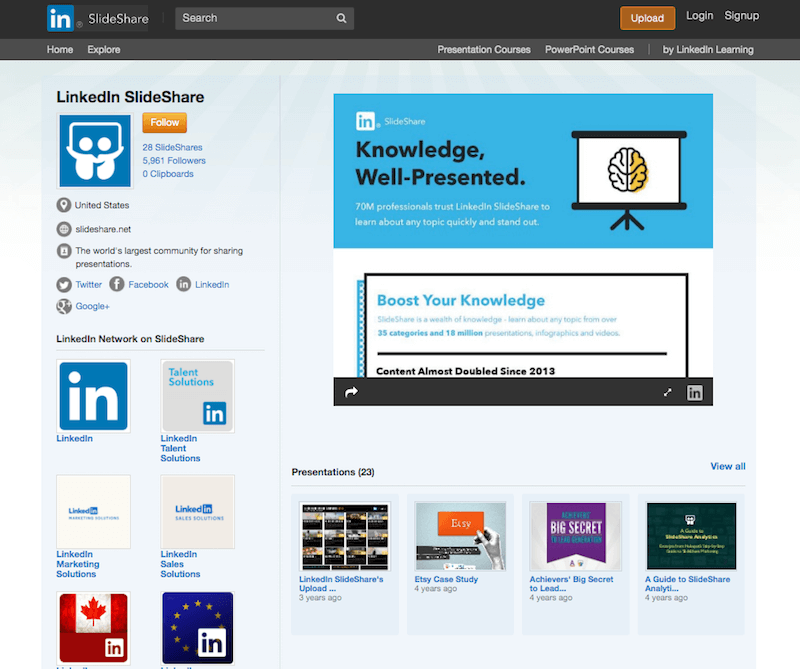Open the LinkedIn text link beside Facebook
Image resolution: width=800 pixels, height=669 pixels.
pos(212,285)
